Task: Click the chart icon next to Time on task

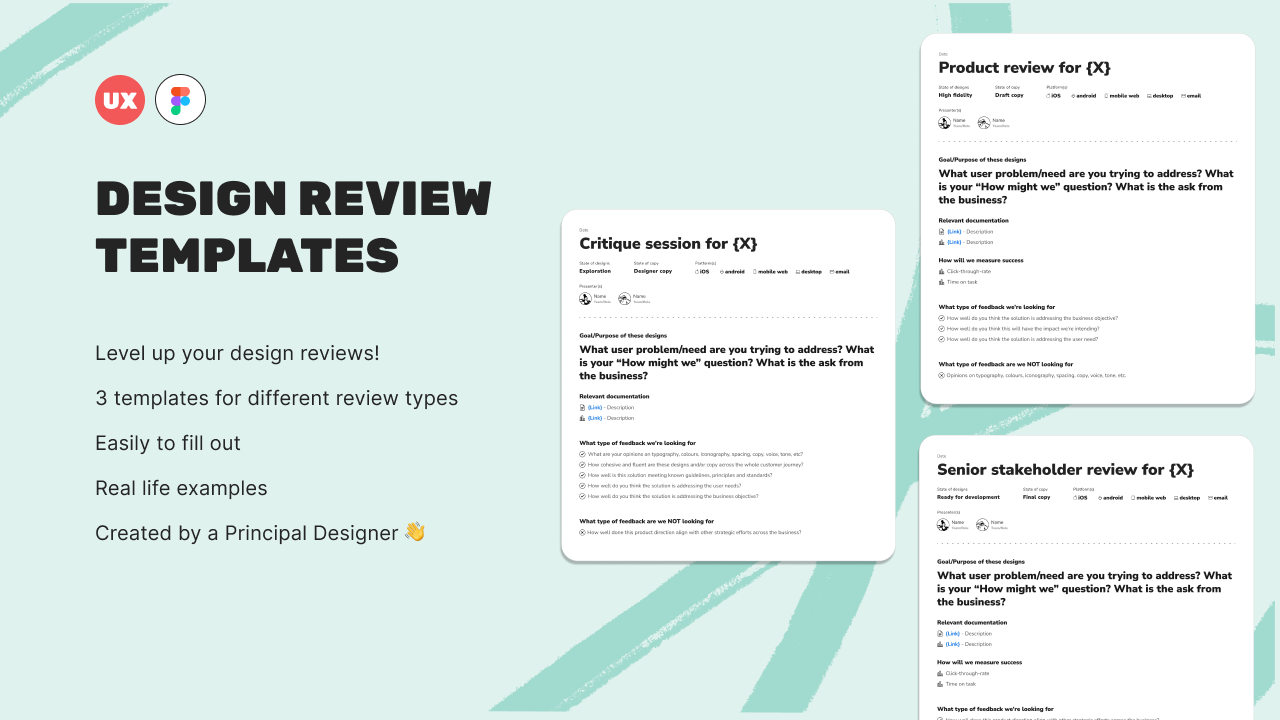Action: 941,282
